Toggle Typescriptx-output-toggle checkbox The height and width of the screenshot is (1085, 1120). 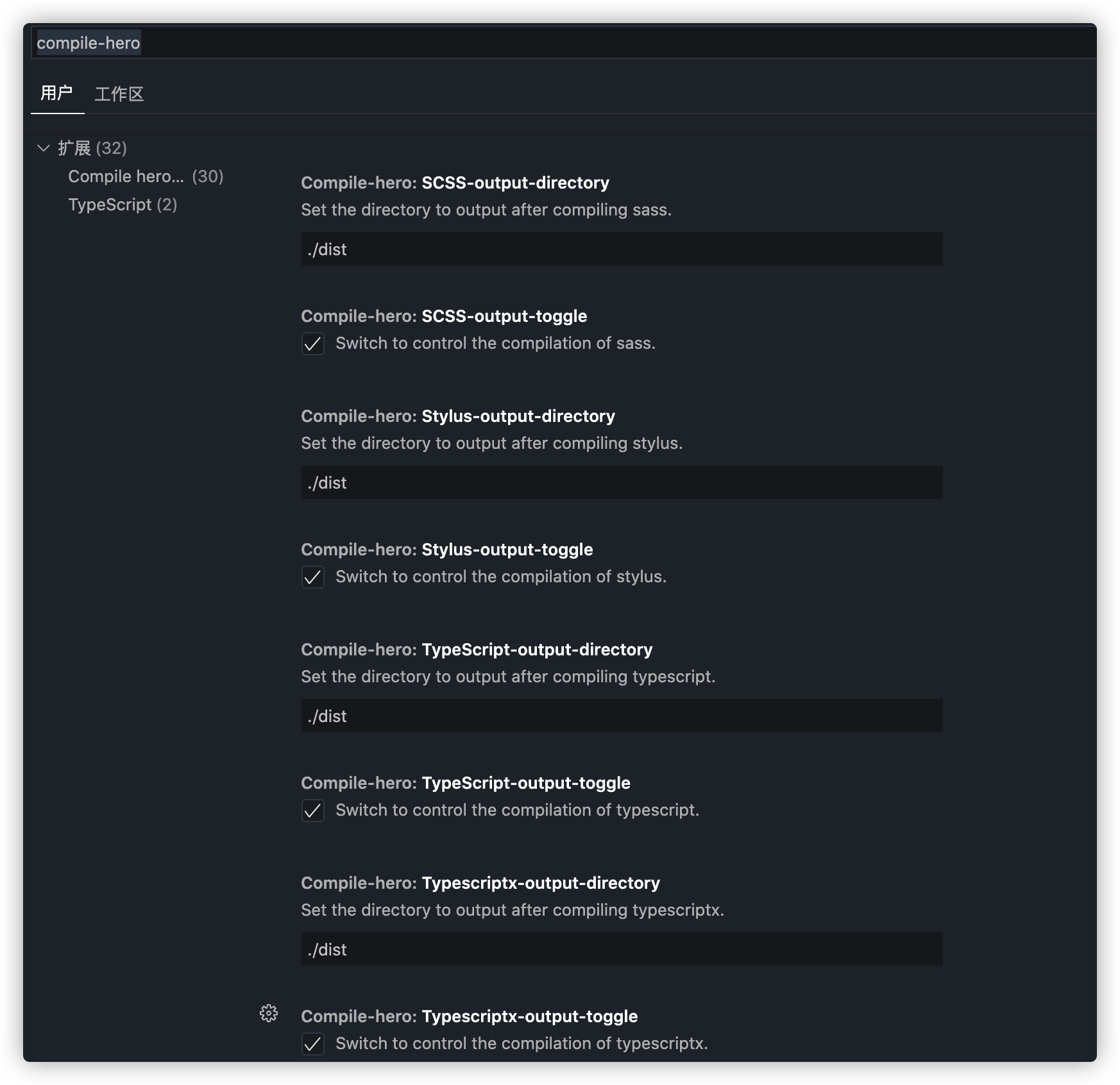tap(313, 1044)
